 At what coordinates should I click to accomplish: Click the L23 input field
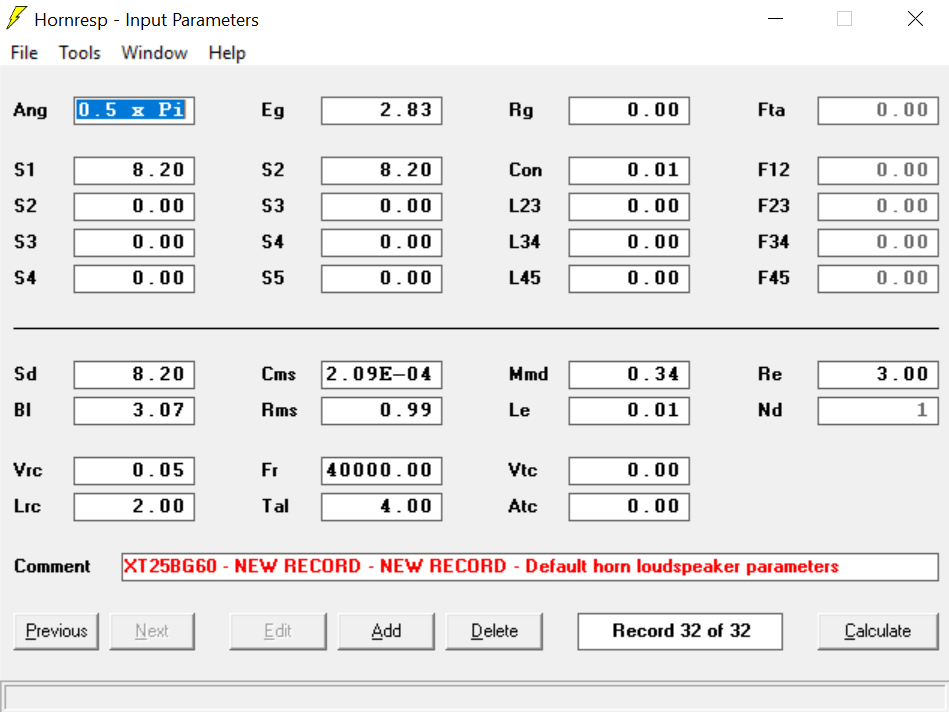pyautogui.click(x=629, y=206)
